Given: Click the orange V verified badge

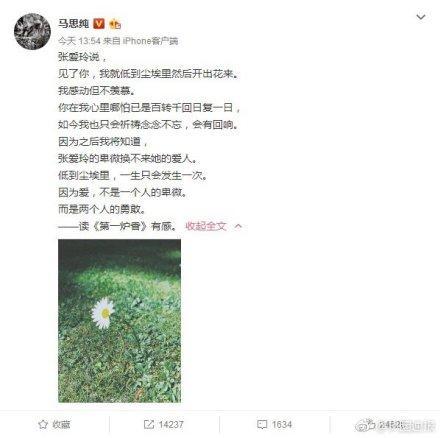Looking at the screenshot, I should click(99, 23).
